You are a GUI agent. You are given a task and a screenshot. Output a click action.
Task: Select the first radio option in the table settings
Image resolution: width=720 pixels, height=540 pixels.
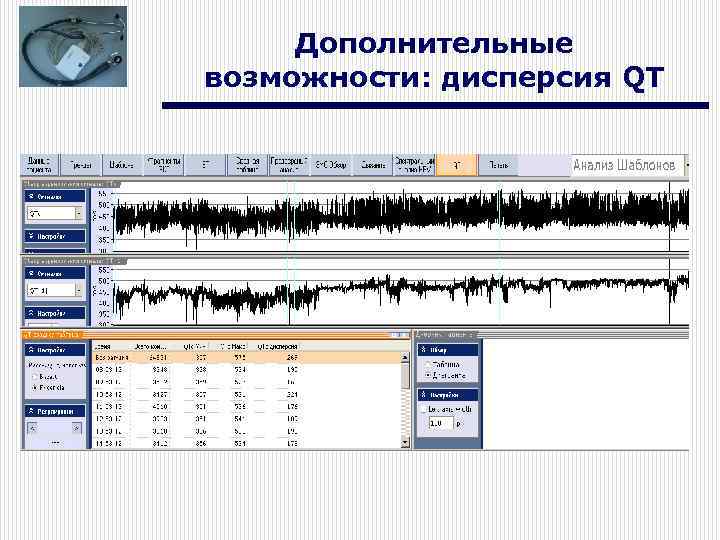34,377
